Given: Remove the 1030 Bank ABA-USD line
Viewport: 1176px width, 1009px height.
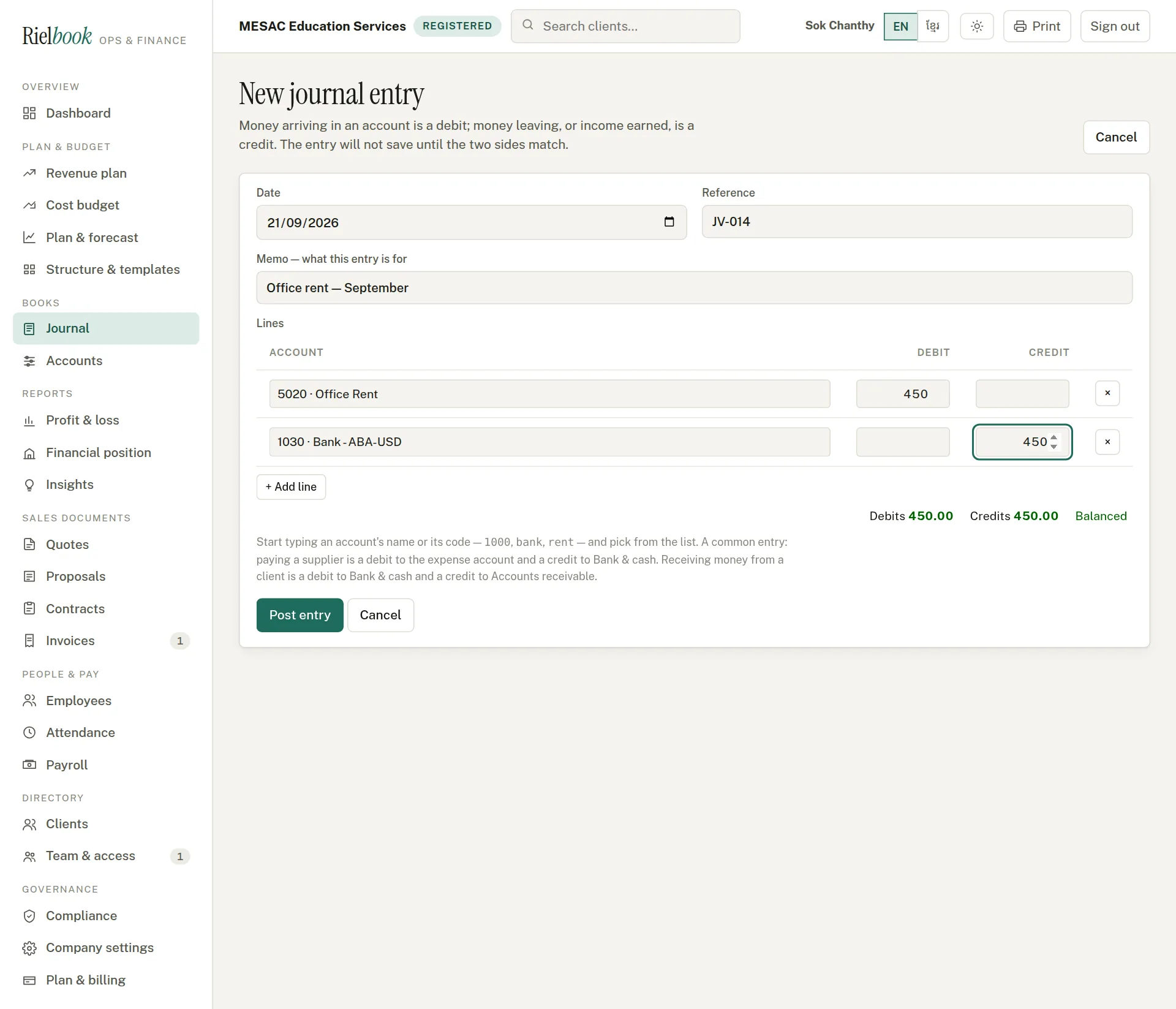Looking at the screenshot, I should (1107, 442).
